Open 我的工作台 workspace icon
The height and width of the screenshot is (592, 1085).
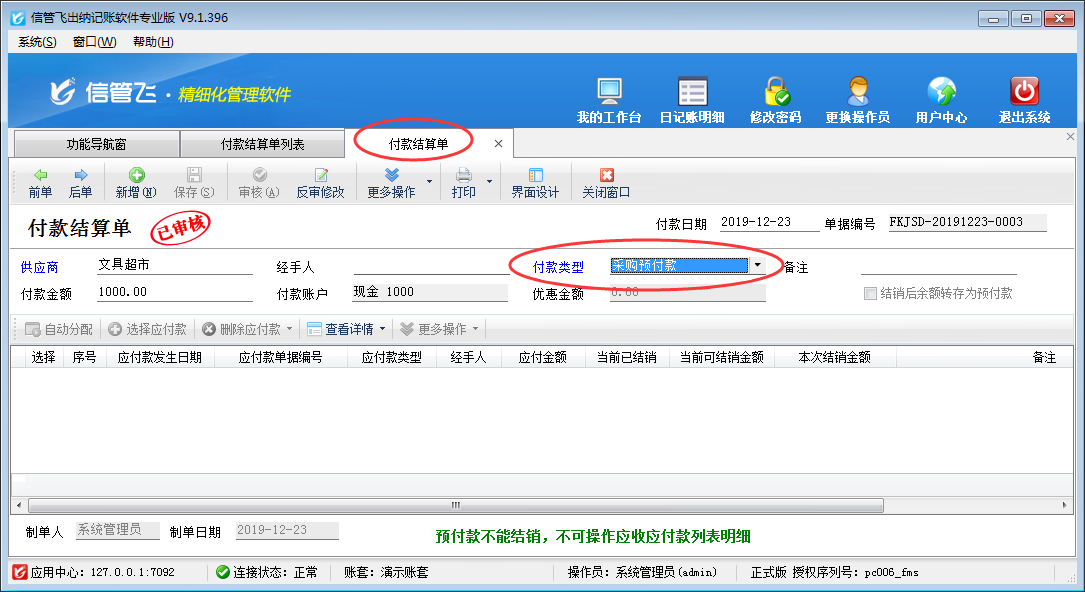coord(609,100)
